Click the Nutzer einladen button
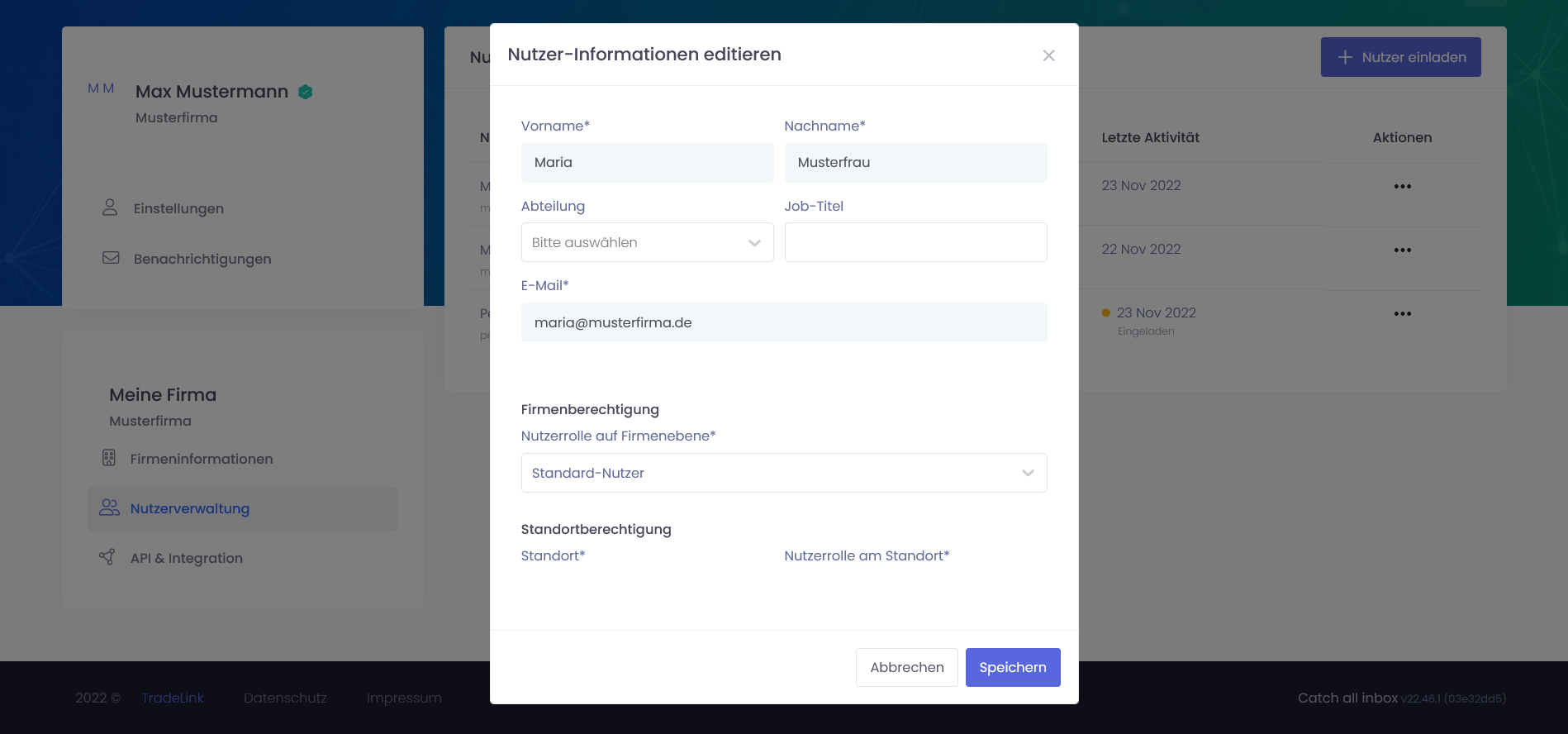The image size is (1568, 734). tap(1400, 57)
